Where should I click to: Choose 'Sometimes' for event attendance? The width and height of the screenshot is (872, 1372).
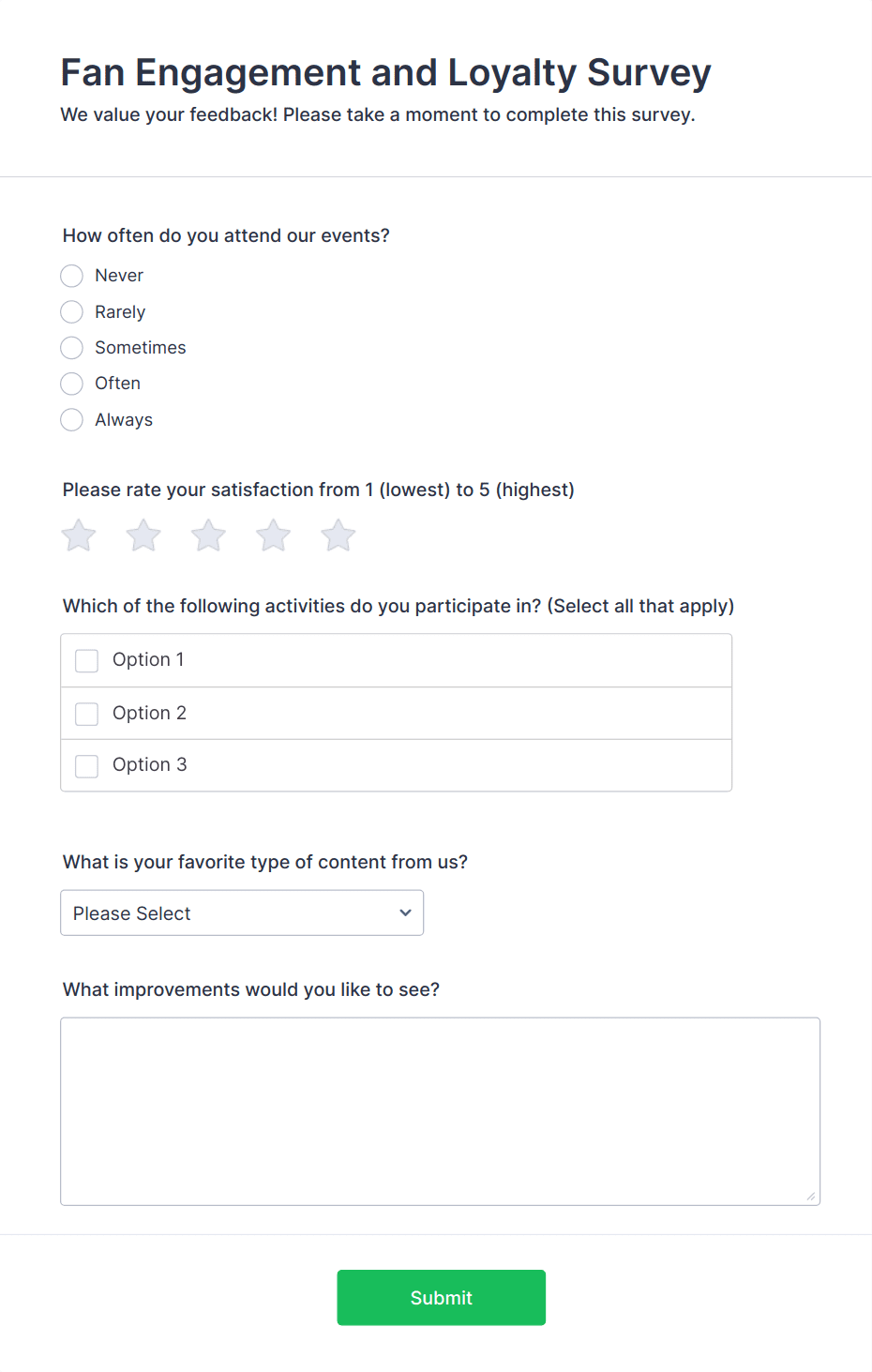[x=71, y=347]
